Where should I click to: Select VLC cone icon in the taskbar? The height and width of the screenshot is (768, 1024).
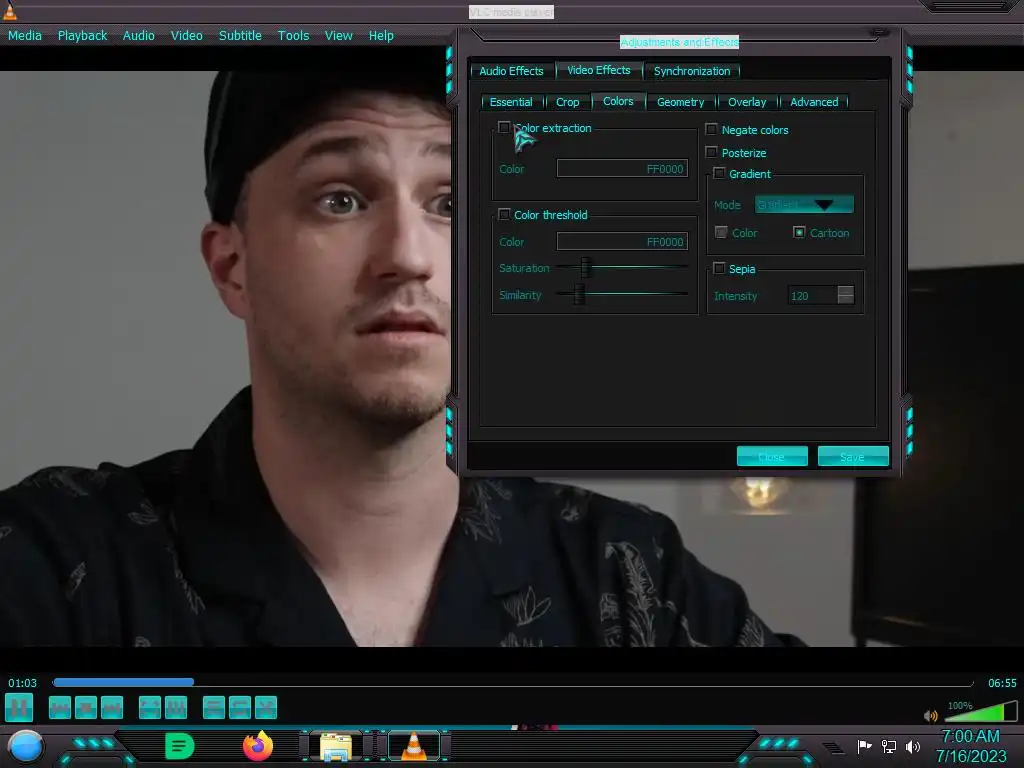413,746
